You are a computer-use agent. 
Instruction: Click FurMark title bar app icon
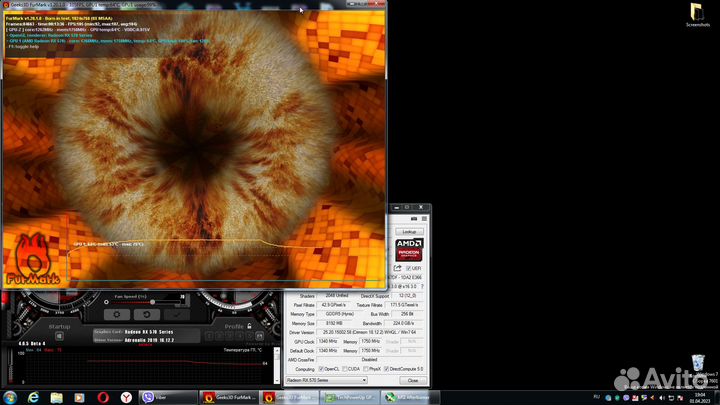(6, 4)
